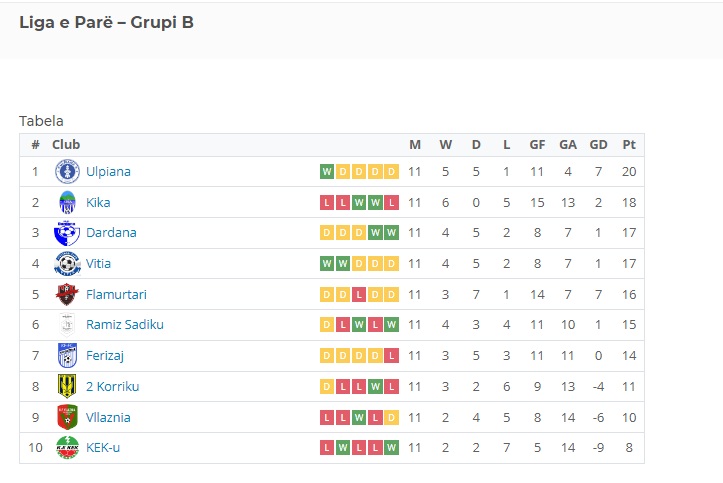
Task: Open the Flamurtari club page link
Action: [x=116, y=295]
